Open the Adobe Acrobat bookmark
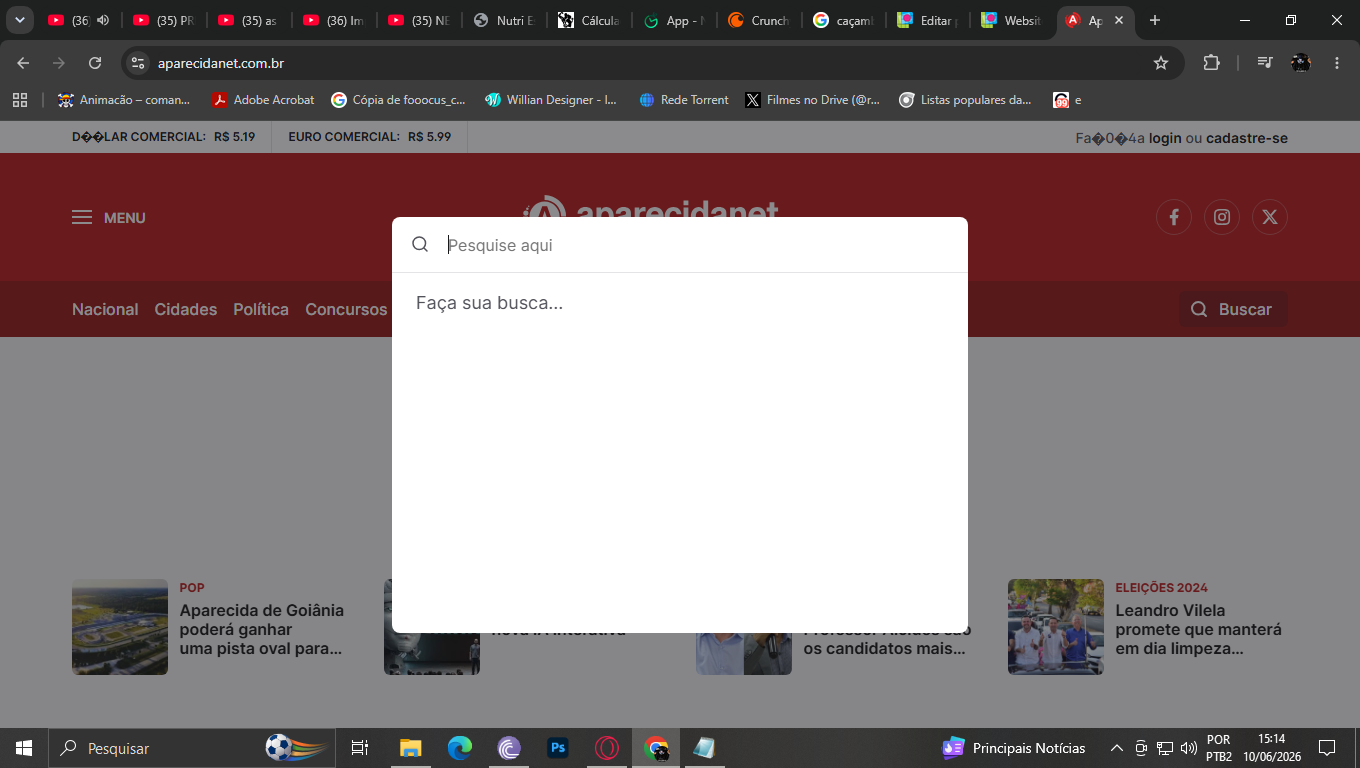The width and height of the screenshot is (1360, 768). tap(263, 100)
